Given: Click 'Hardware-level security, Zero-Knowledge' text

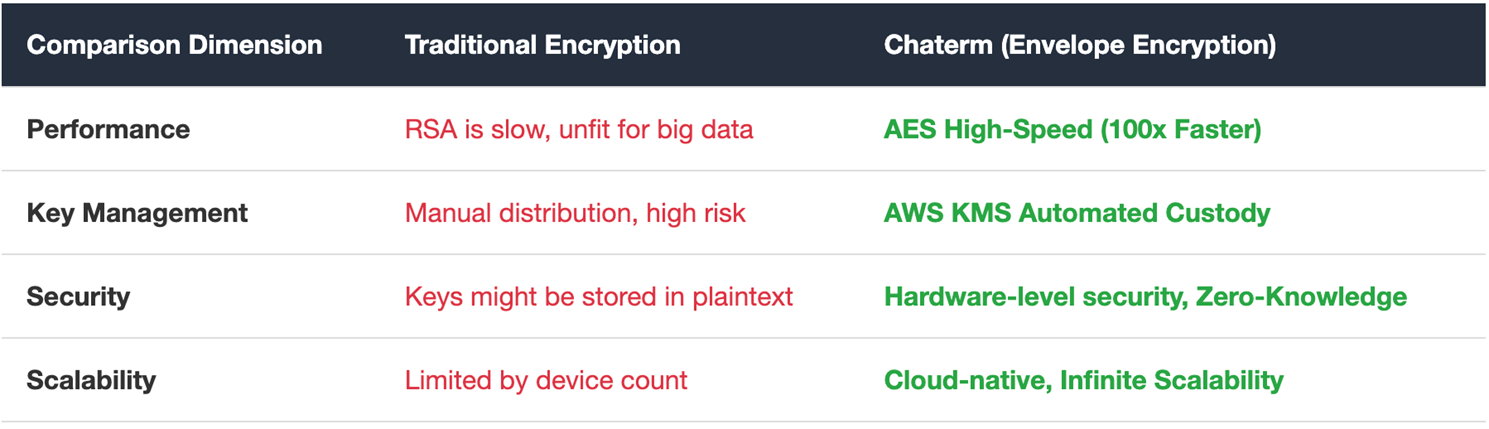Looking at the screenshot, I should pyautogui.click(x=1146, y=297).
